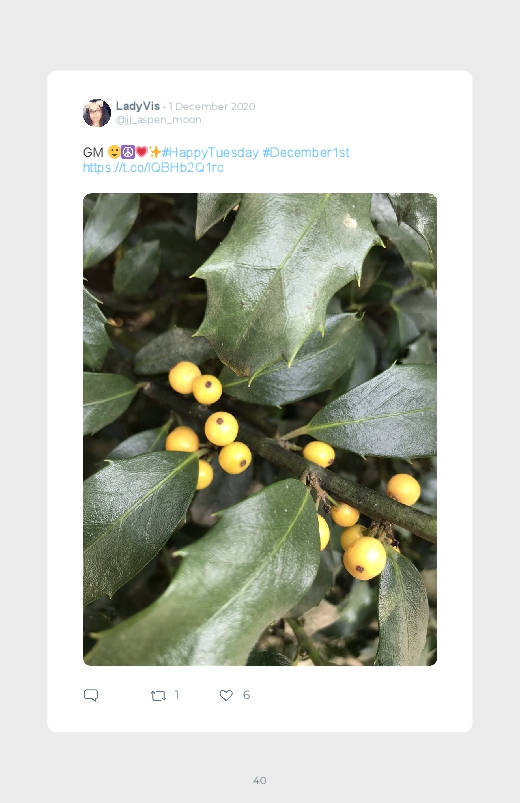Open LadyVis profile avatar picture
520x803 pixels.
97,113
